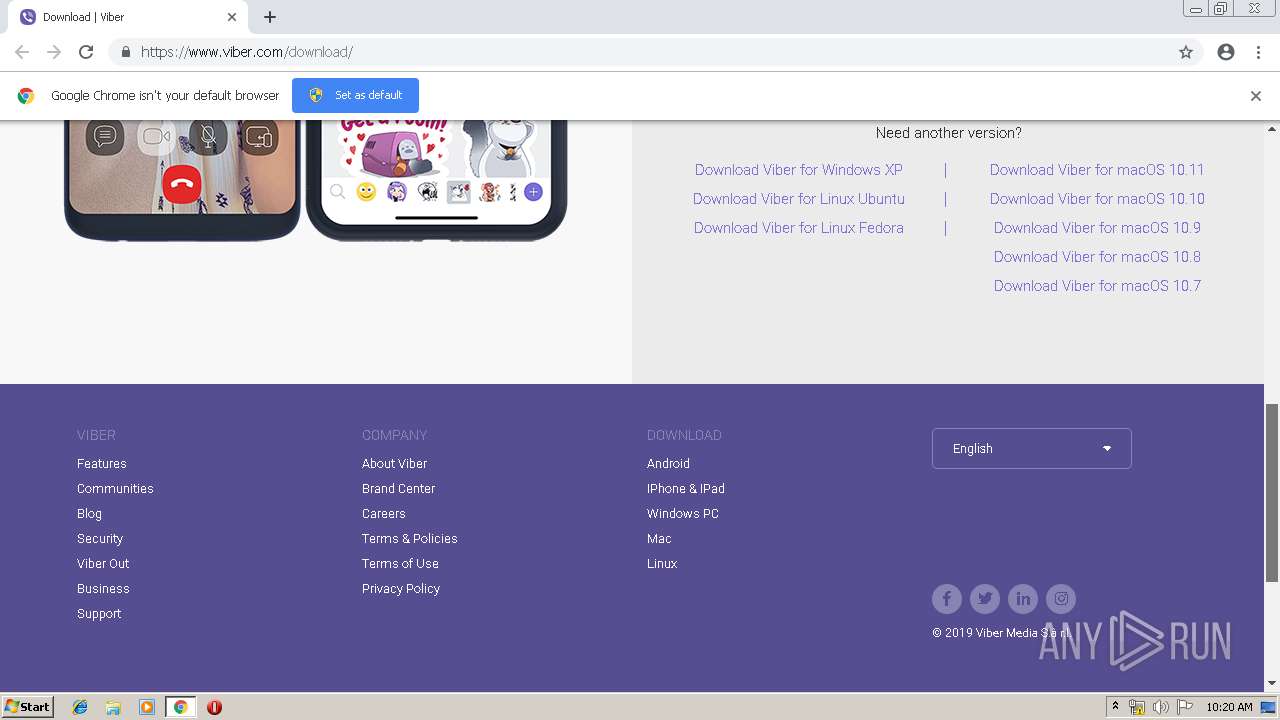Launch Windows Media Player from taskbar
Image resolution: width=1280 pixels, height=720 pixels.
click(x=147, y=707)
